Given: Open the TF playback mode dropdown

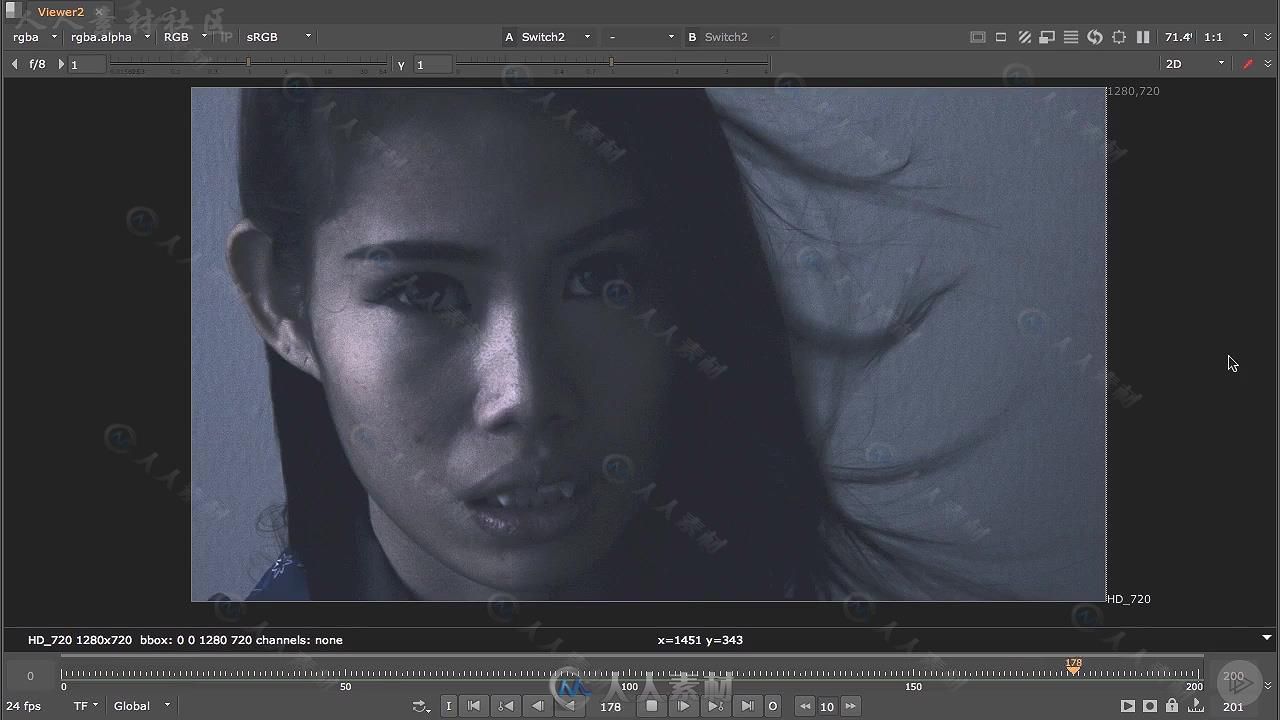Looking at the screenshot, I should (x=86, y=706).
